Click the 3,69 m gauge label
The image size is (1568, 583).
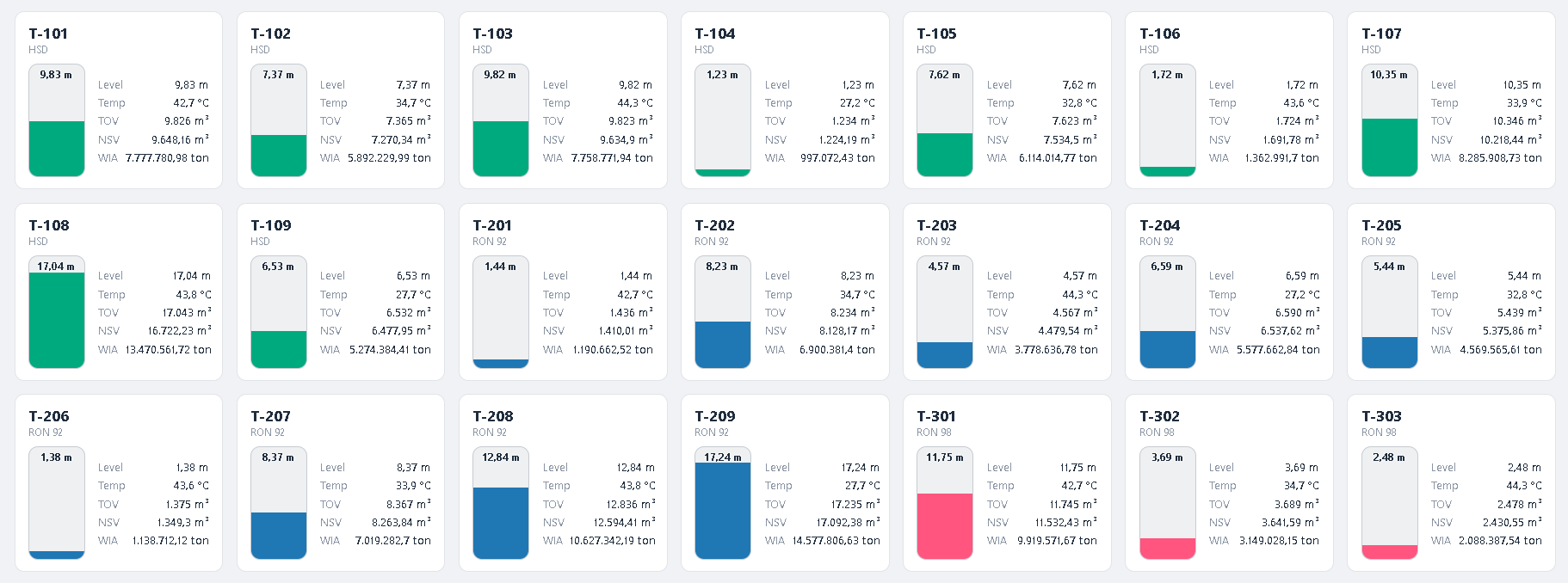coord(1167,457)
